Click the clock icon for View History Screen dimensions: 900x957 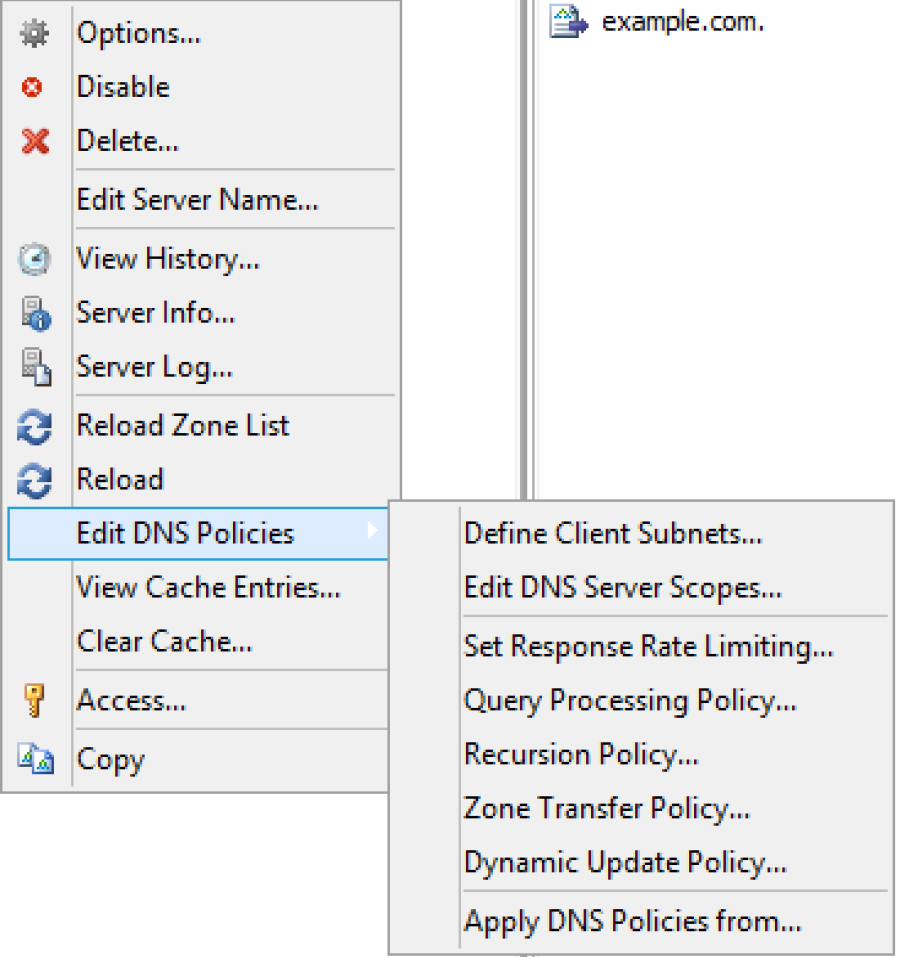[35, 260]
